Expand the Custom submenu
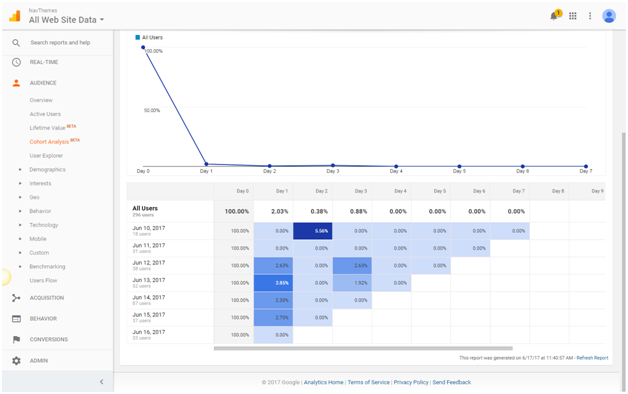 pyautogui.click(x=20, y=253)
